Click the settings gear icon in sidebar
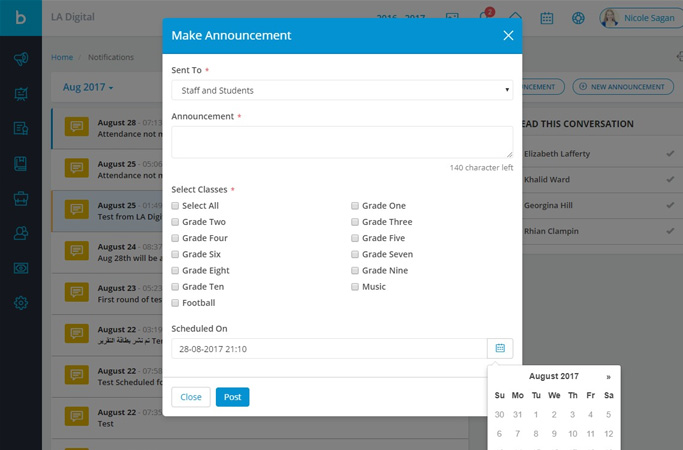The height and width of the screenshot is (450, 683). [x=20, y=303]
